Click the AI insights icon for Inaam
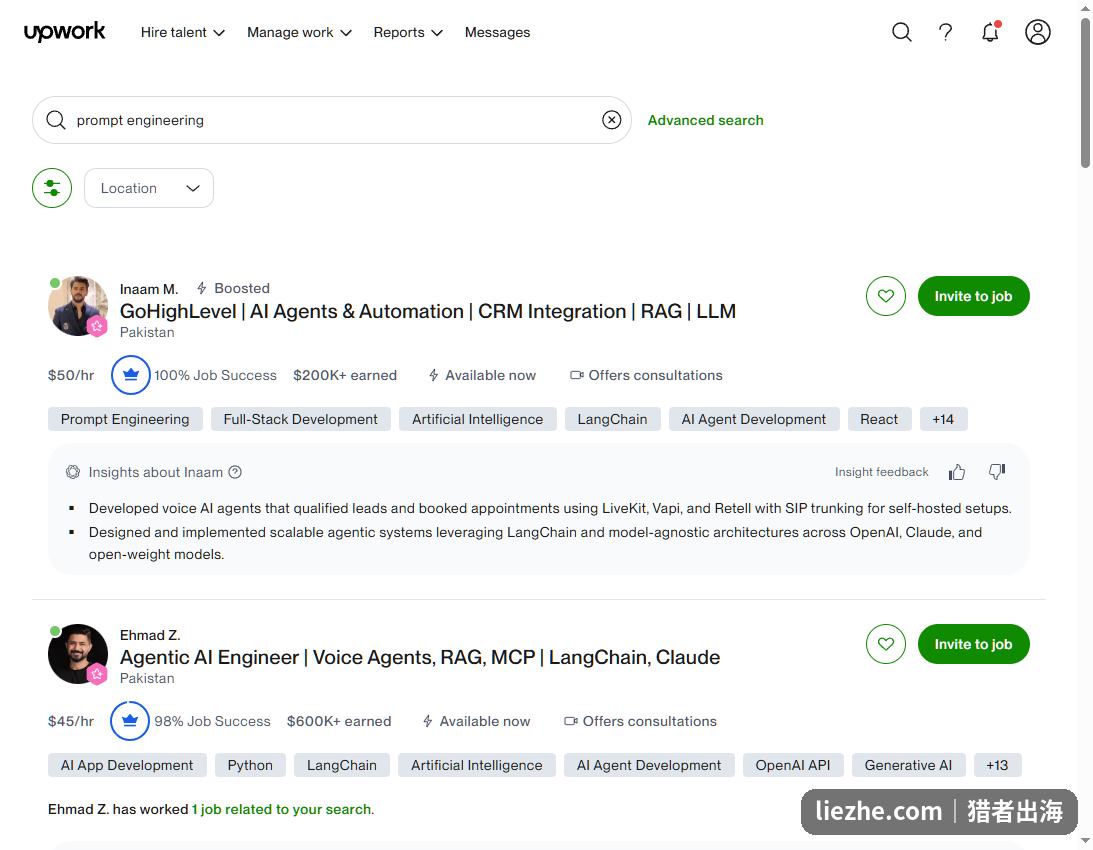1093x850 pixels. coord(72,472)
